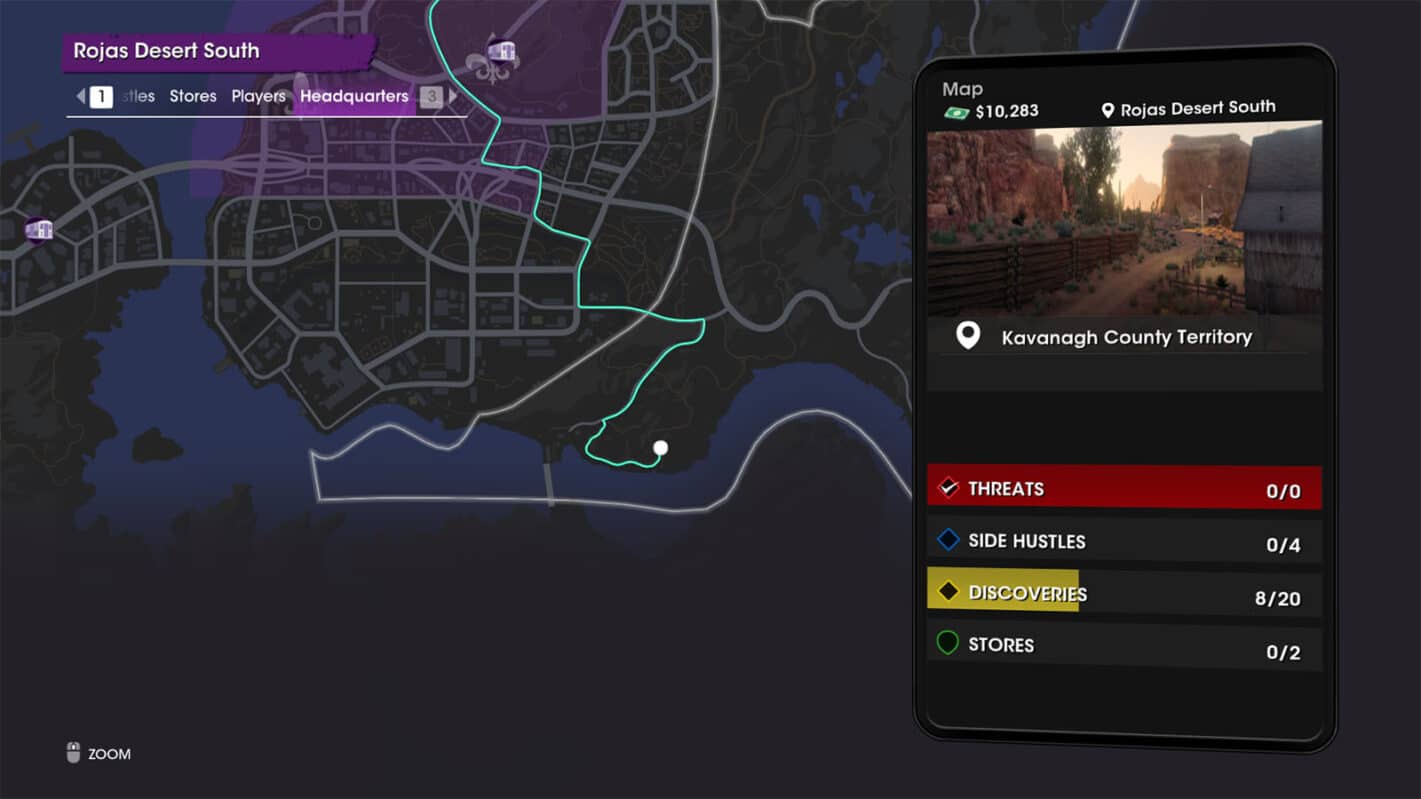Click the Saints fleur-de-lis headquarters icon

pyautogui.click(x=494, y=63)
